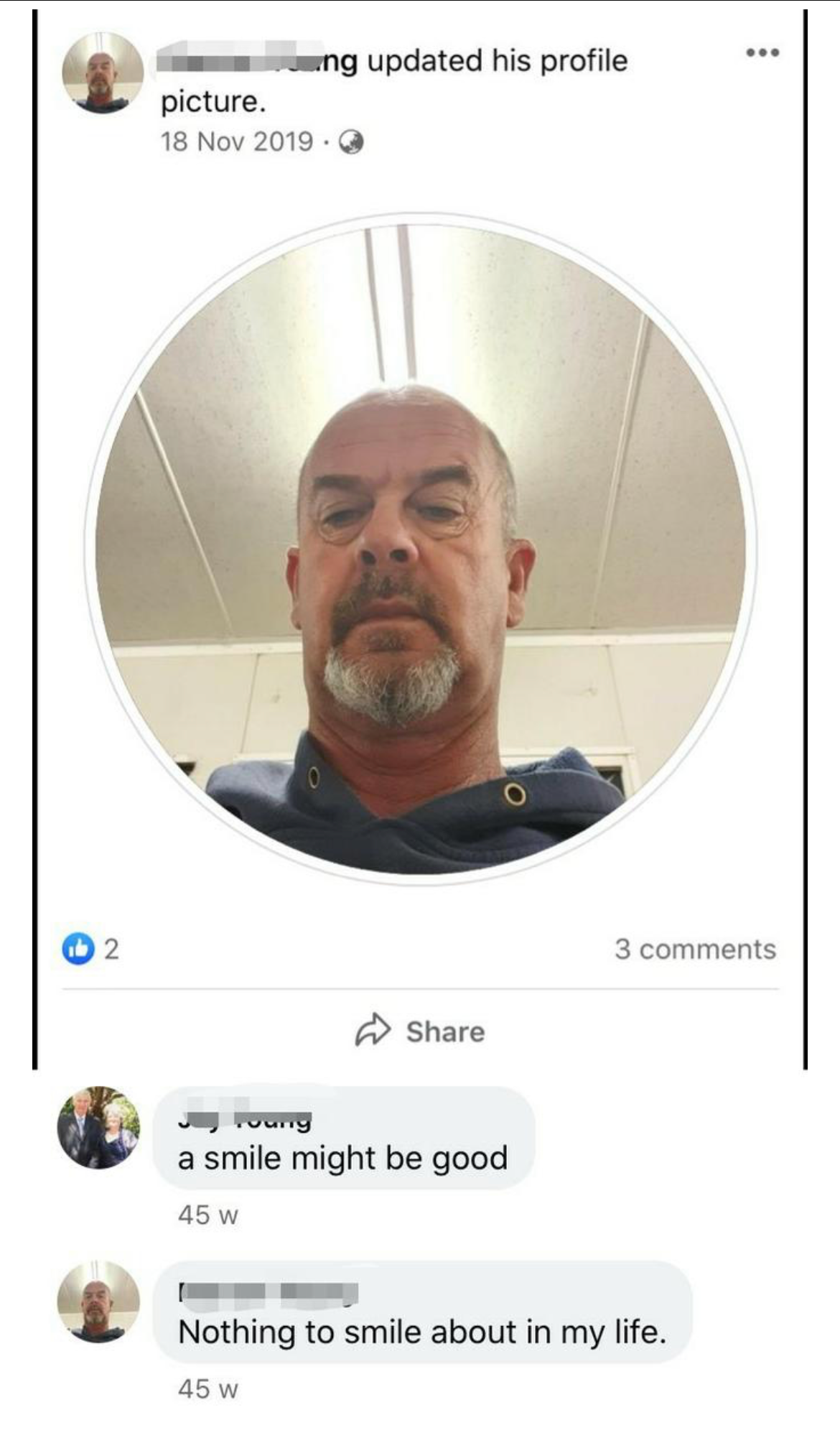840x1438 pixels.
Task: Click the globe public-audience icon
Action: [350, 142]
